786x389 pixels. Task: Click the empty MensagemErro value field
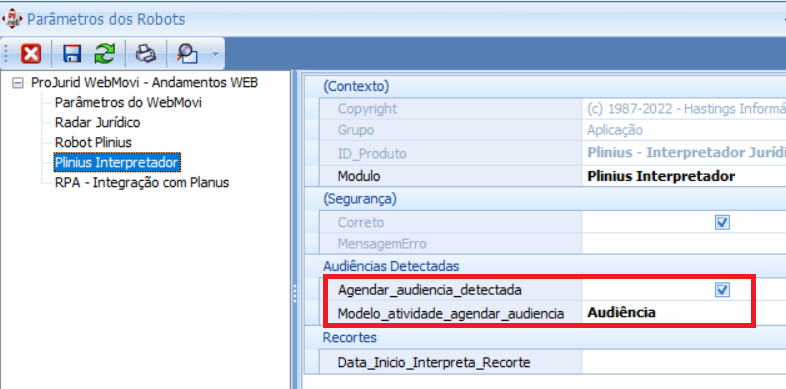(684, 244)
